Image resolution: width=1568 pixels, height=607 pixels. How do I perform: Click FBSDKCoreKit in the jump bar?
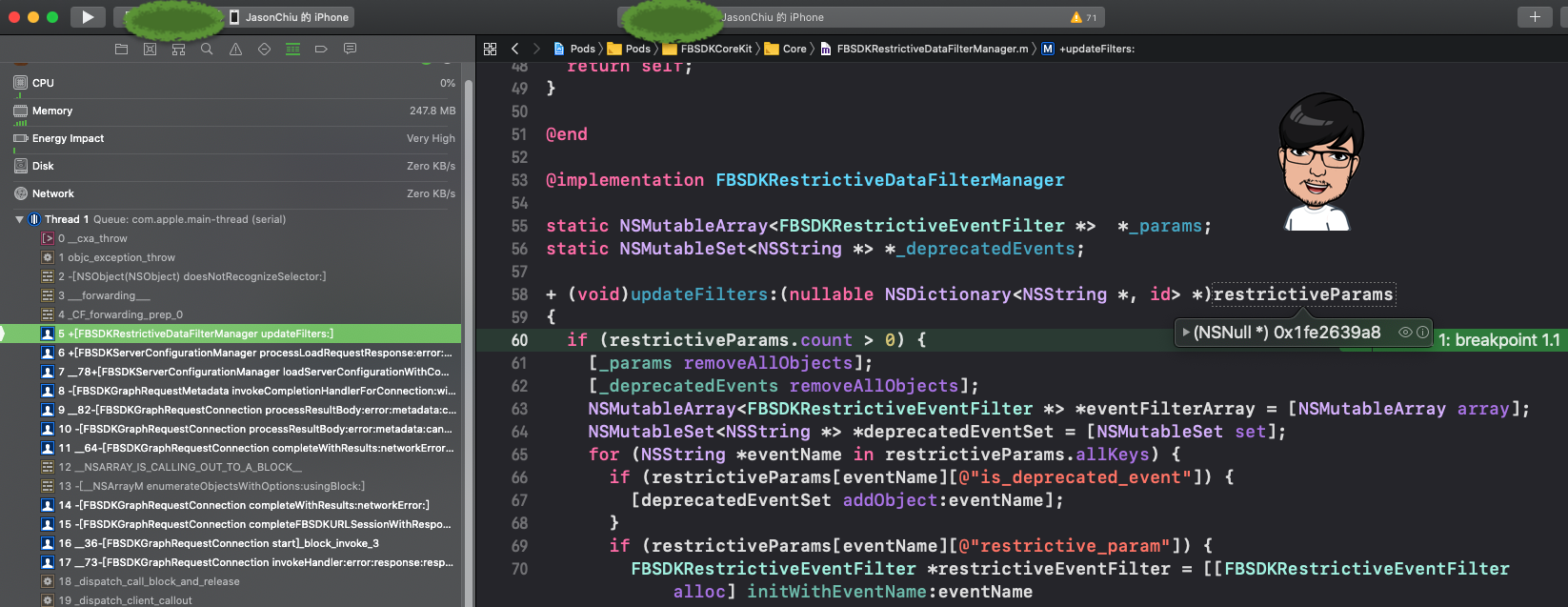pos(715,49)
